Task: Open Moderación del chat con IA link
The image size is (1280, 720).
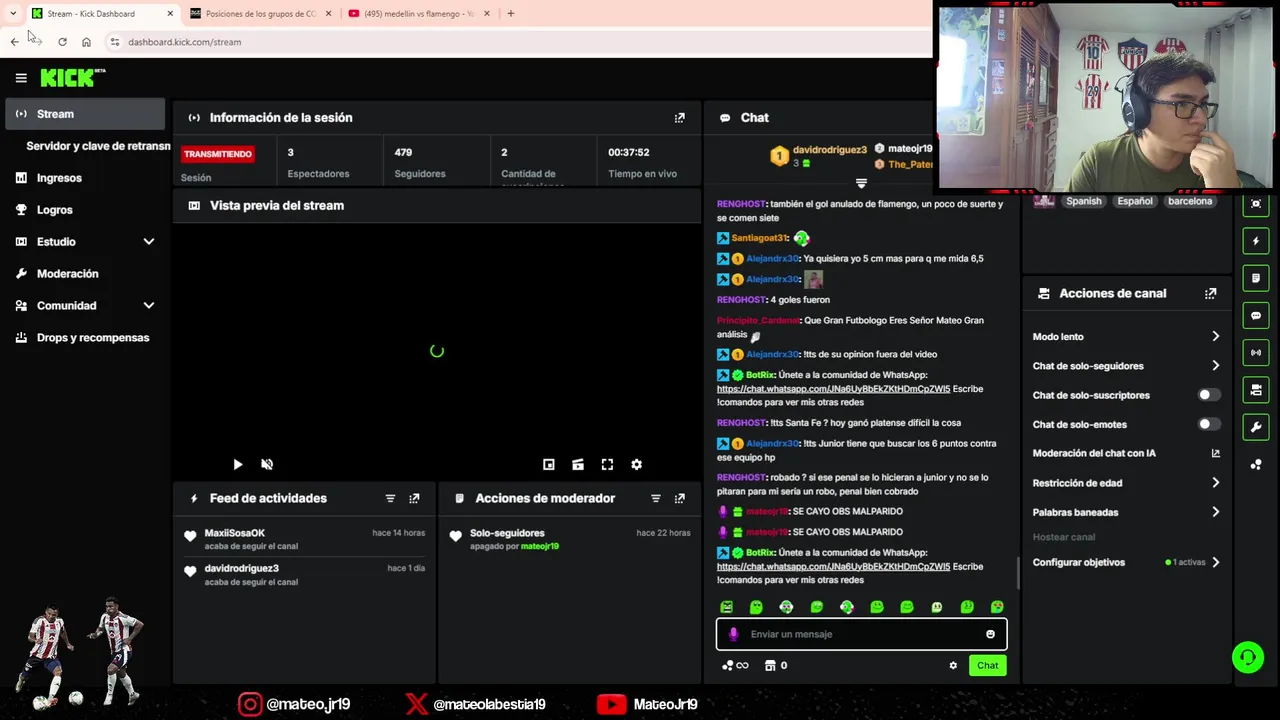Action: tap(1126, 453)
